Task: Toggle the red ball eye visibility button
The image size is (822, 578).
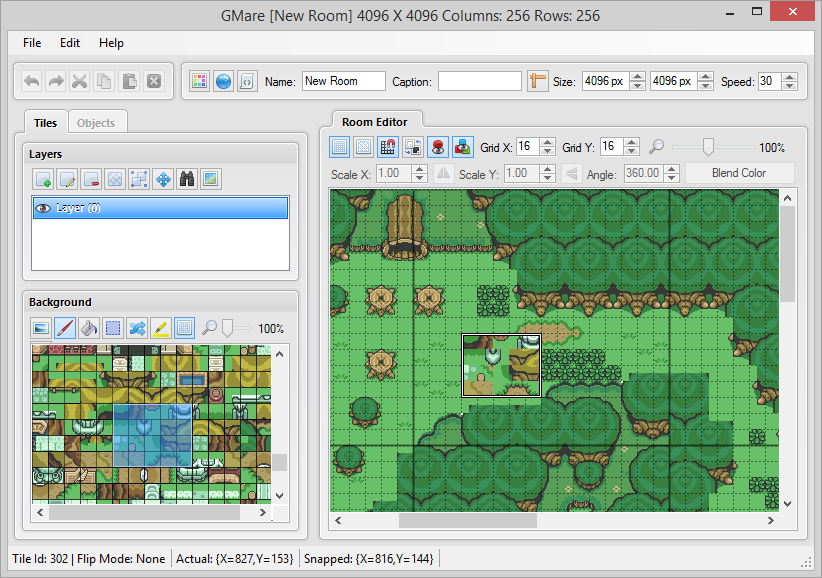Action: pyautogui.click(x=438, y=147)
